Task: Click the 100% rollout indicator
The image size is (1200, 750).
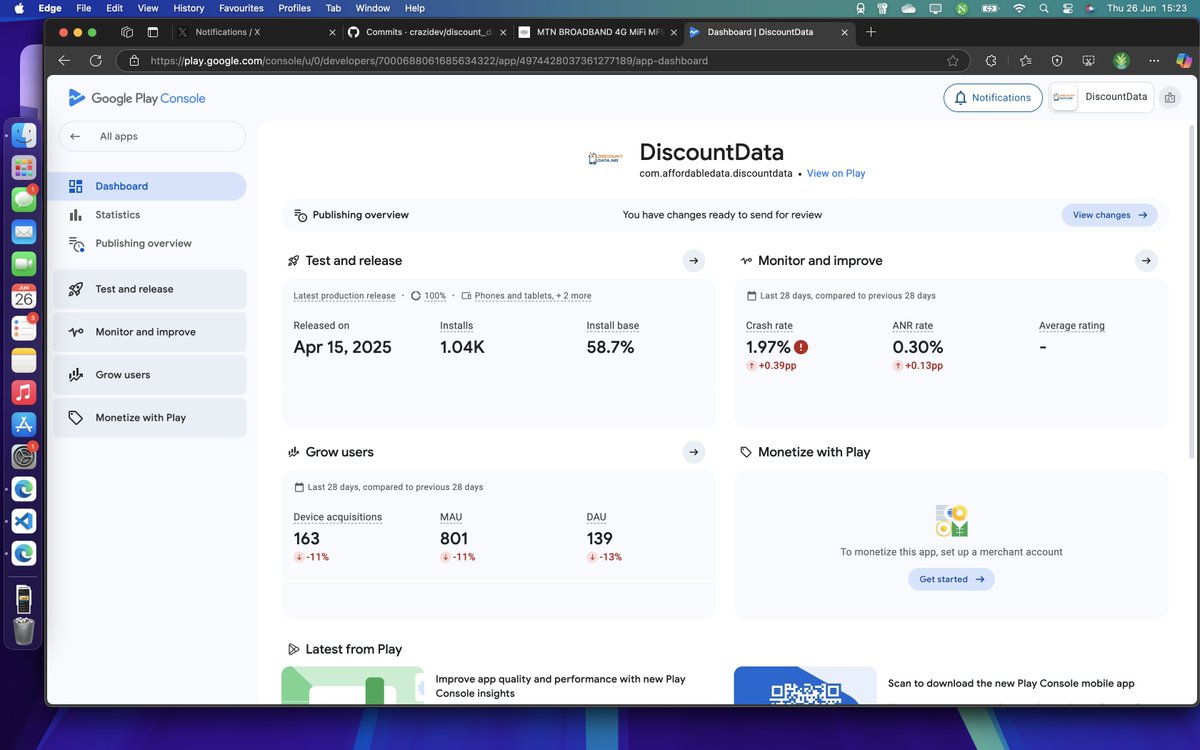Action: point(429,296)
